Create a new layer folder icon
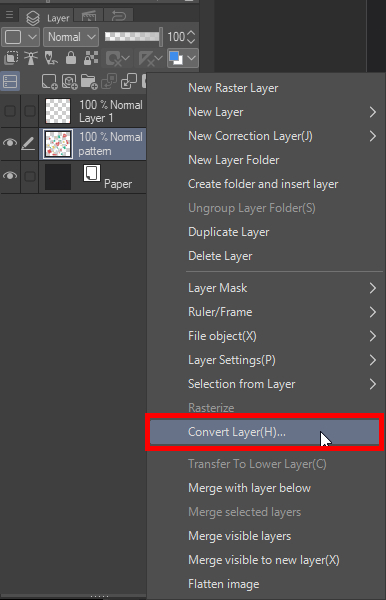 (x=89, y=82)
